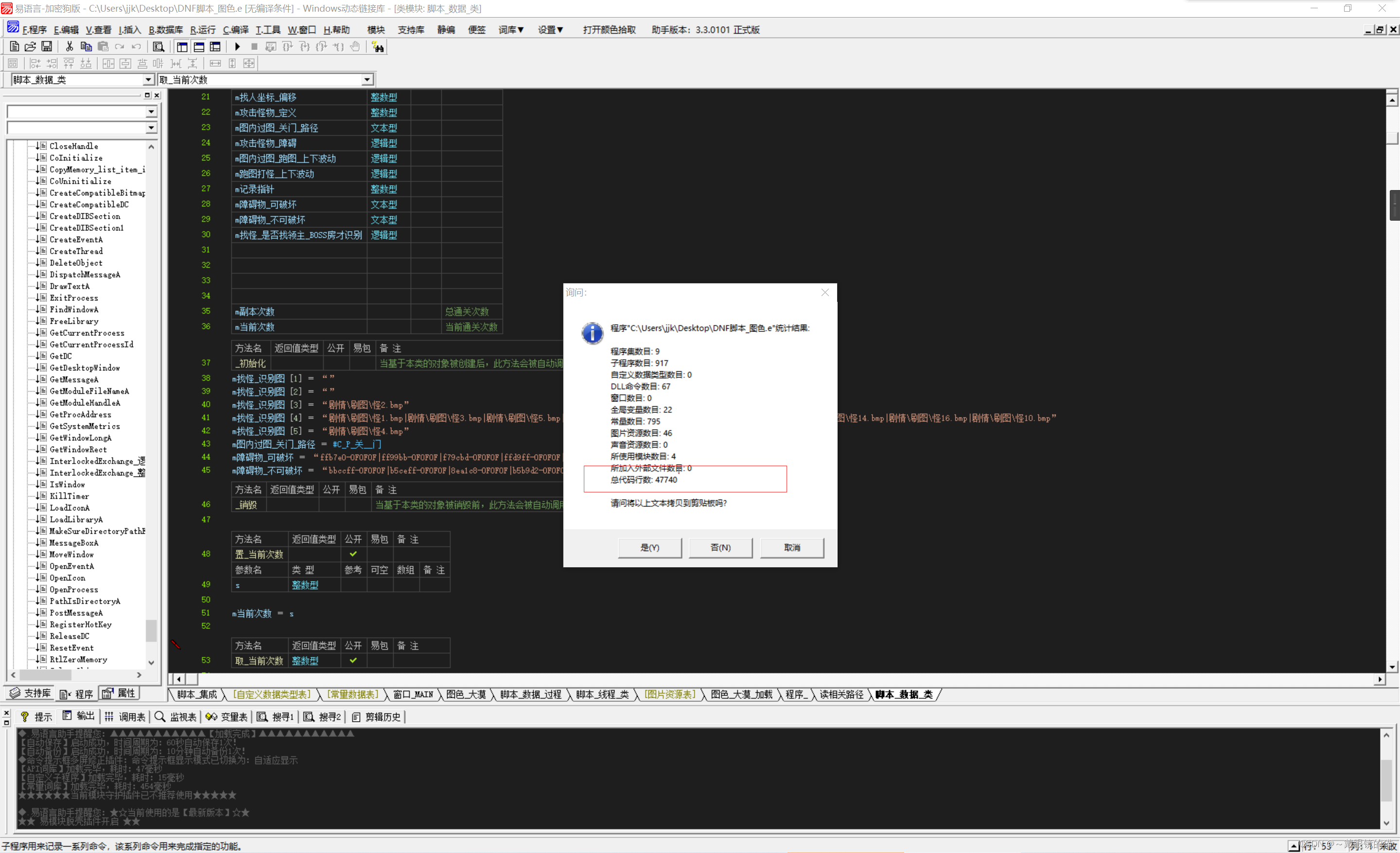This screenshot has width=1400, height=853.
Task: Click the Open file folder icon
Action: point(30,47)
